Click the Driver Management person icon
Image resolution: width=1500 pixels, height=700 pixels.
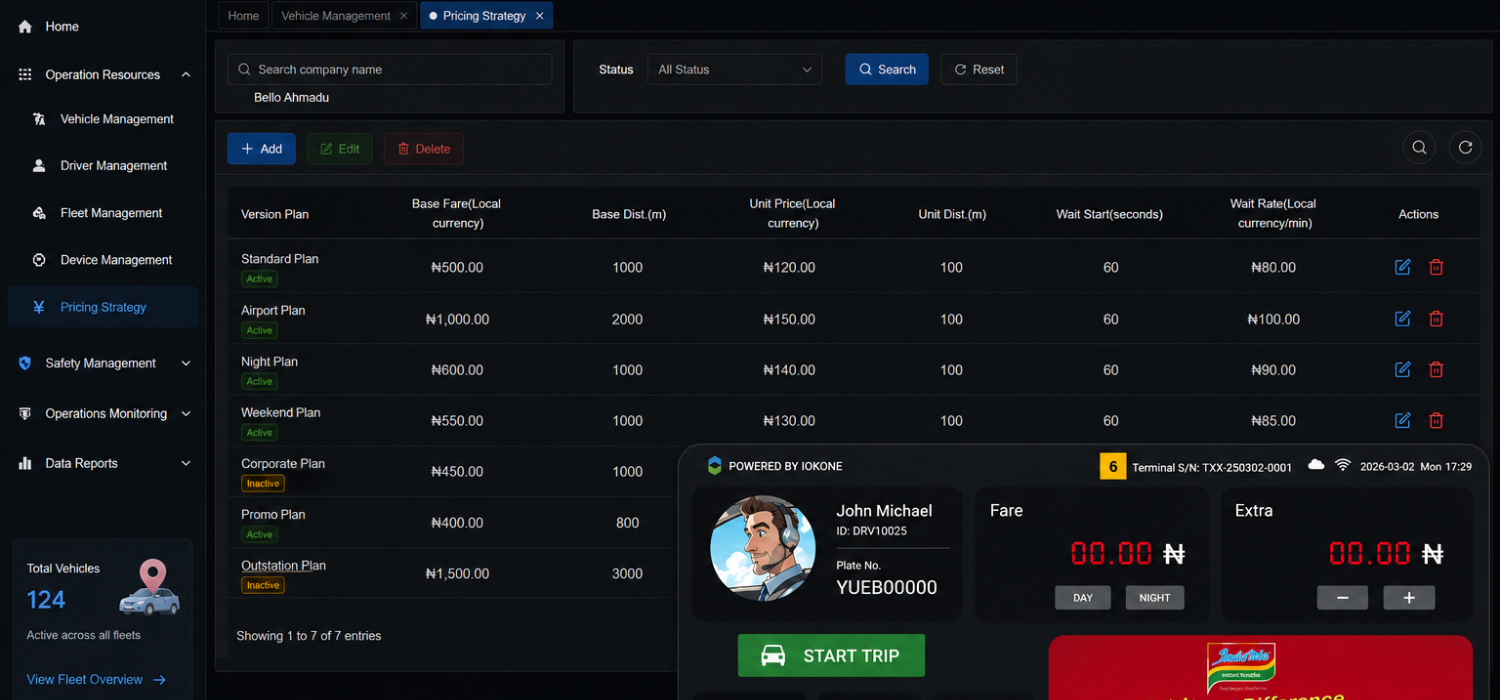click(x=39, y=166)
